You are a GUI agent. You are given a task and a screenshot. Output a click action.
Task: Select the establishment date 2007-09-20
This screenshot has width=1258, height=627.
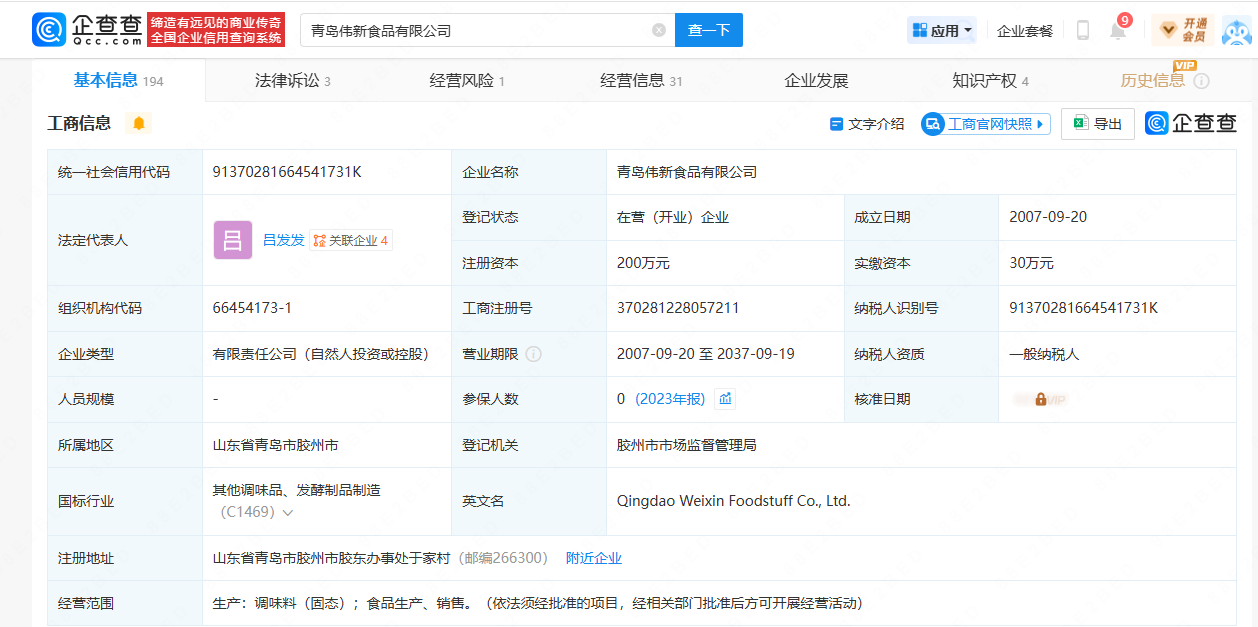pyautogui.click(x=1048, y=217)
